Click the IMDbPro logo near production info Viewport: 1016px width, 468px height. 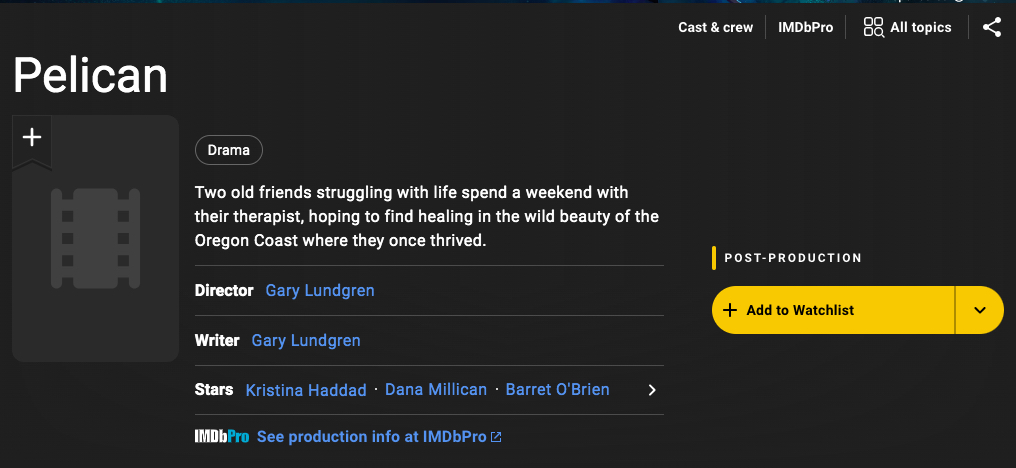[x=222, y=437]
